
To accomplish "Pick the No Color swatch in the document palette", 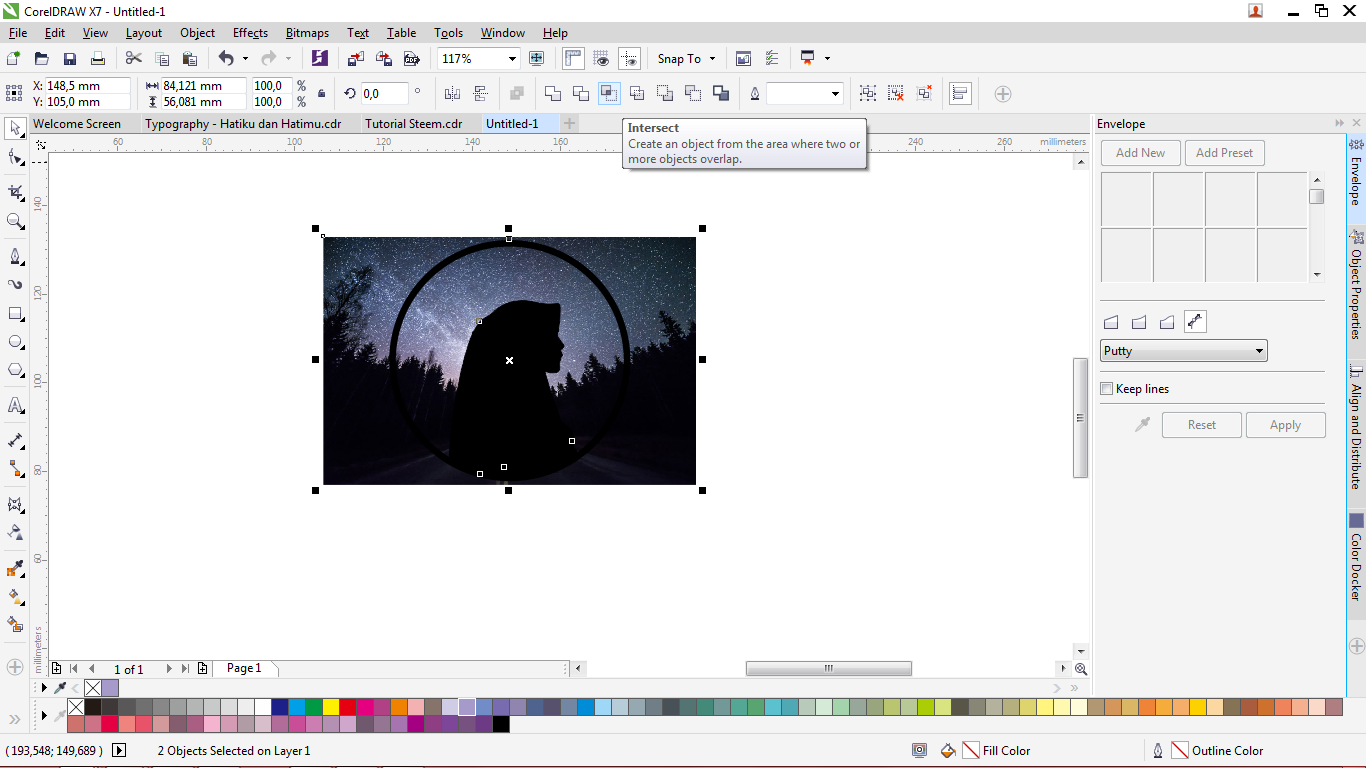I will coord(93,688).
